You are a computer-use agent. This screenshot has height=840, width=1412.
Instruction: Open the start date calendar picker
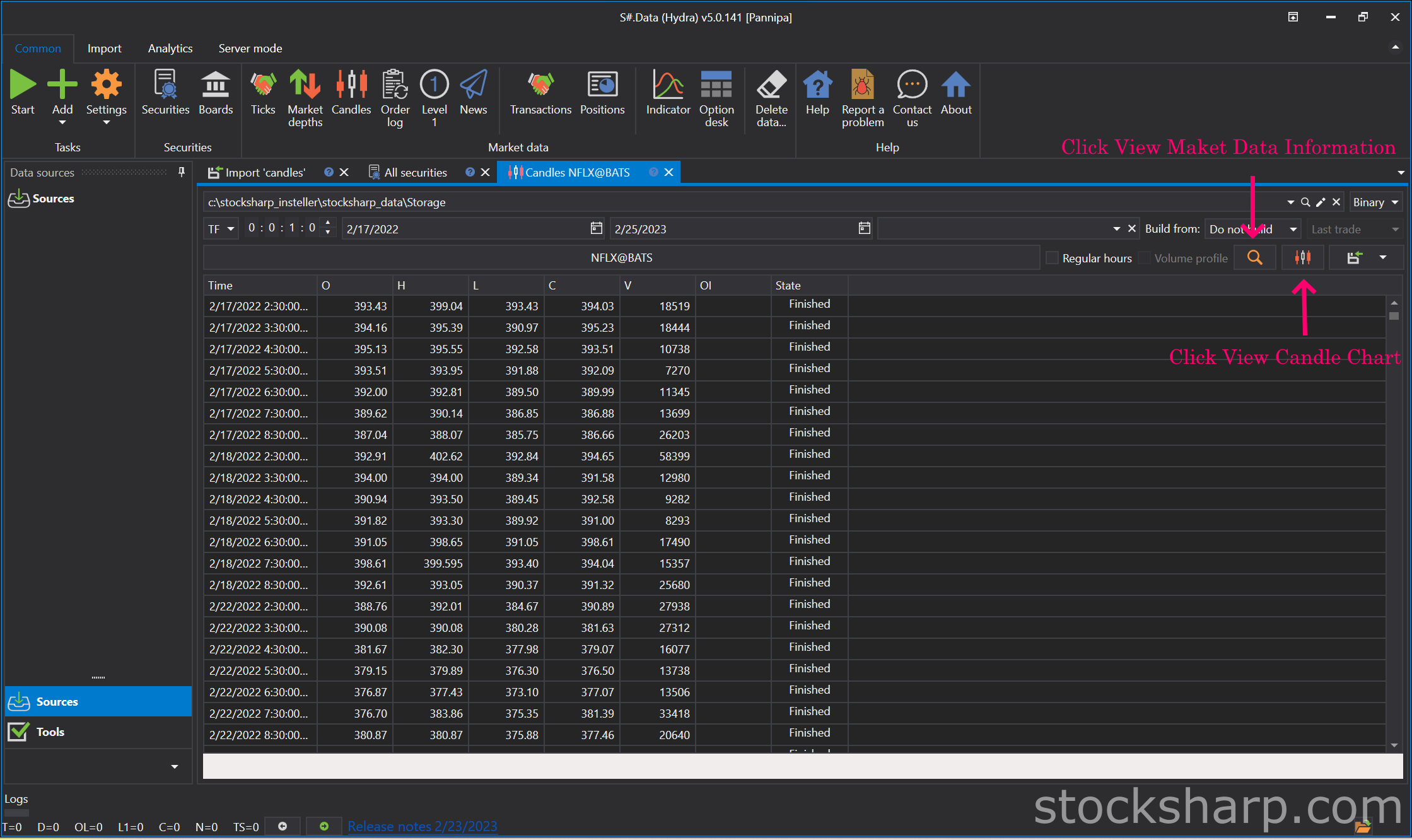click(596, 228)
